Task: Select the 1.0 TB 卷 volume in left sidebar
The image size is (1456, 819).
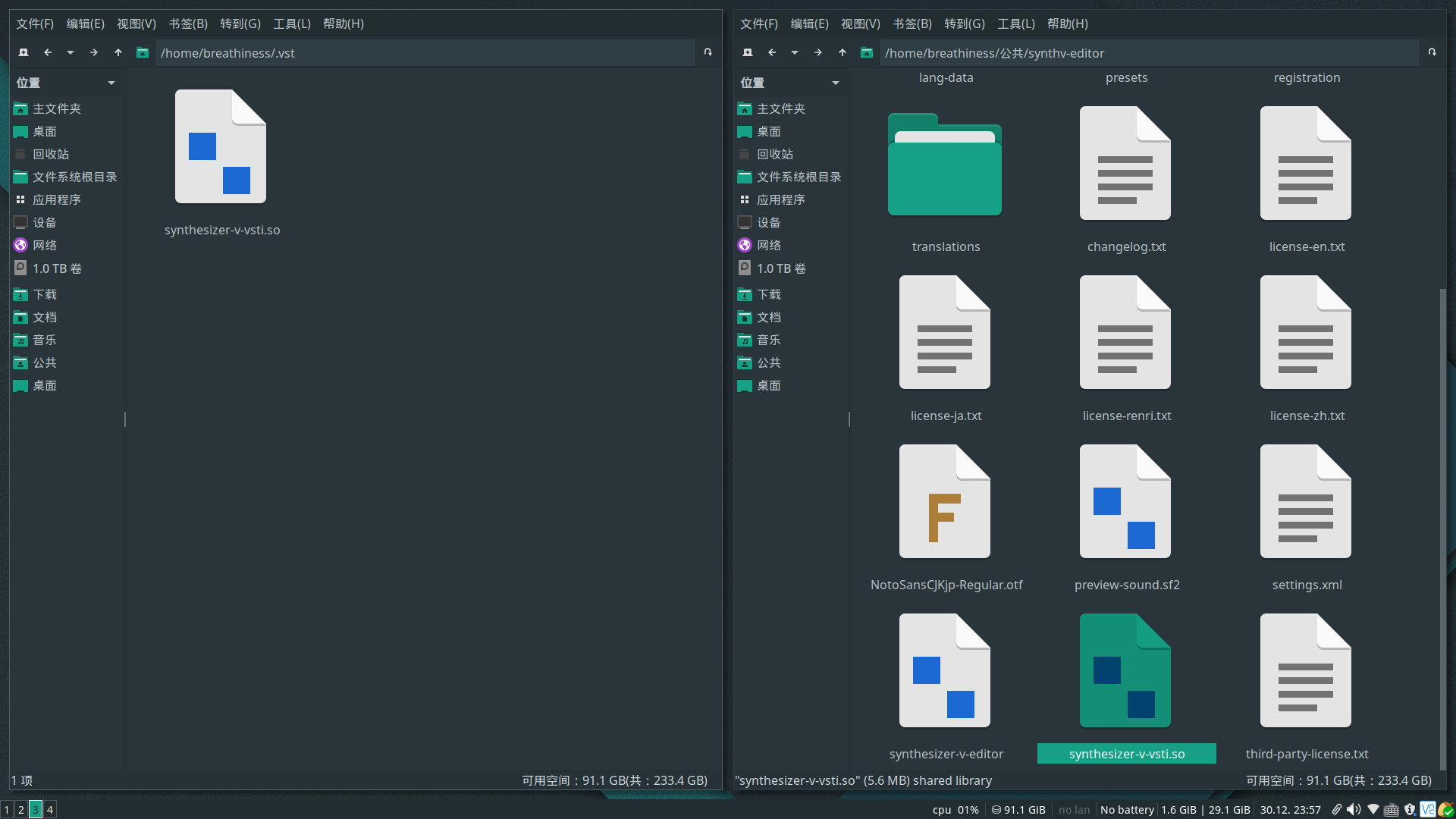Action: (57, 268)
